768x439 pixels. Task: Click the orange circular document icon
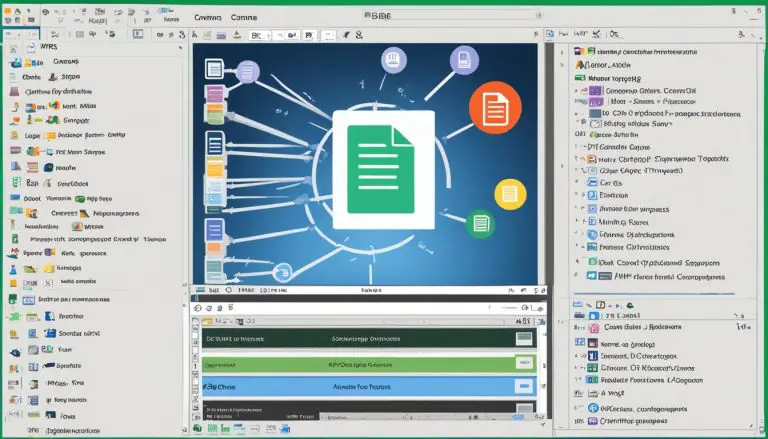[496, 105]
